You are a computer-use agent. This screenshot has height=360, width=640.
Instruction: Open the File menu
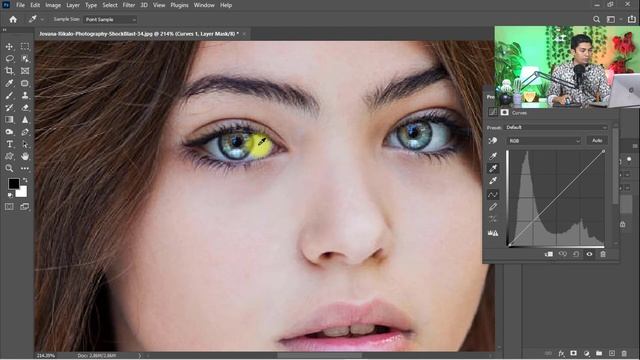pyautogui.click(x=20, y=5)
